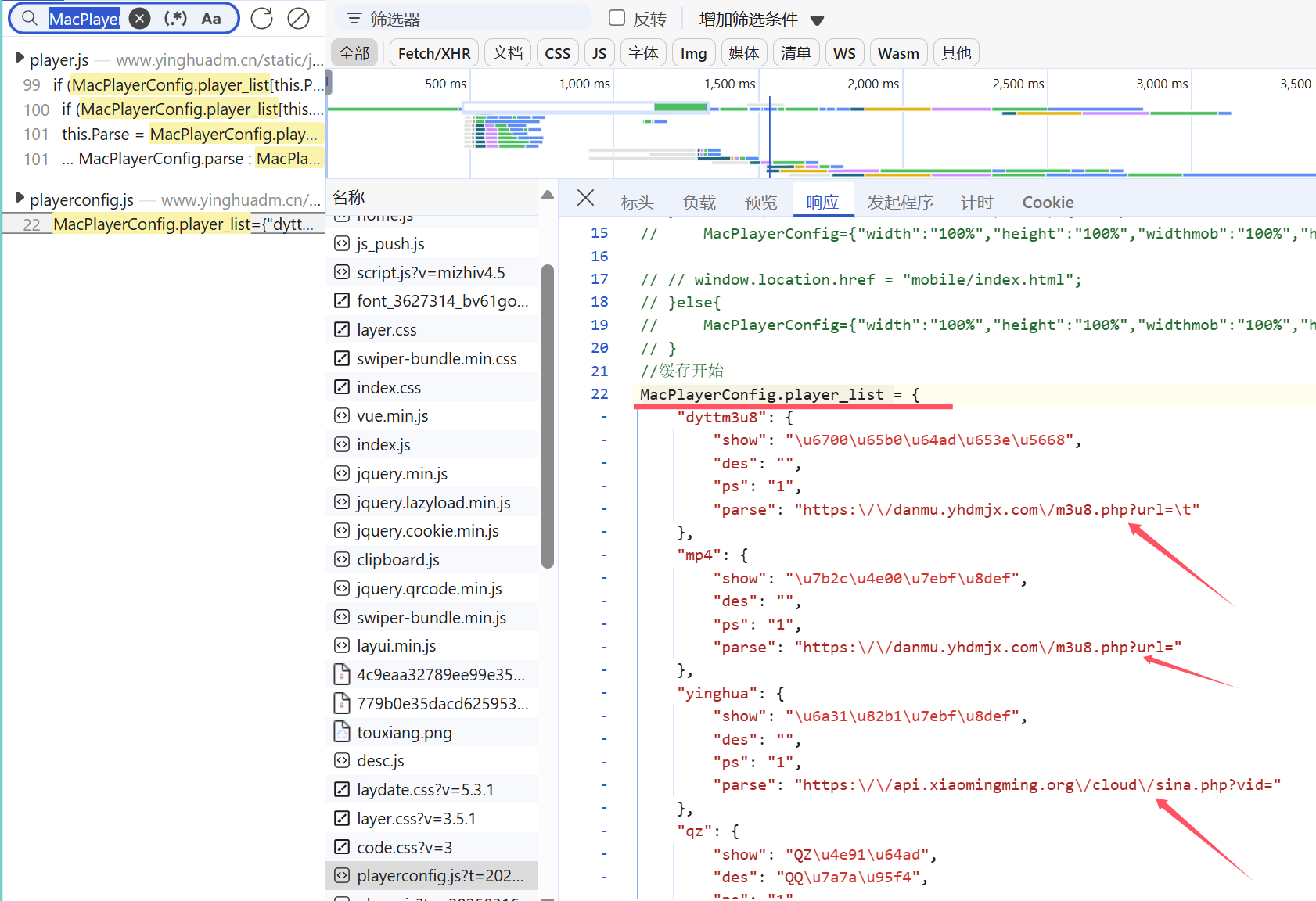
Task: Collapse the player.js search result group
Action: pos(20,59)
